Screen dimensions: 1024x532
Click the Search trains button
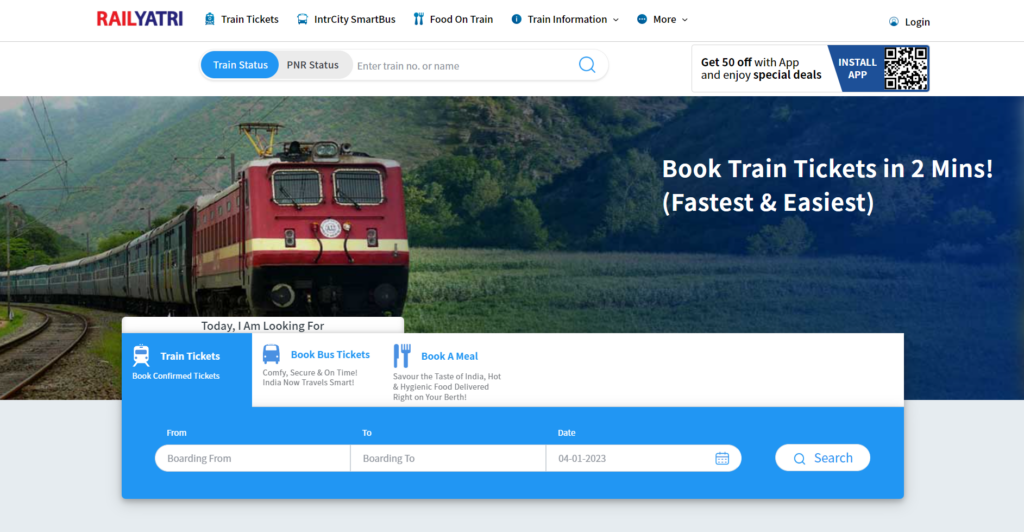tap(822, 458)
